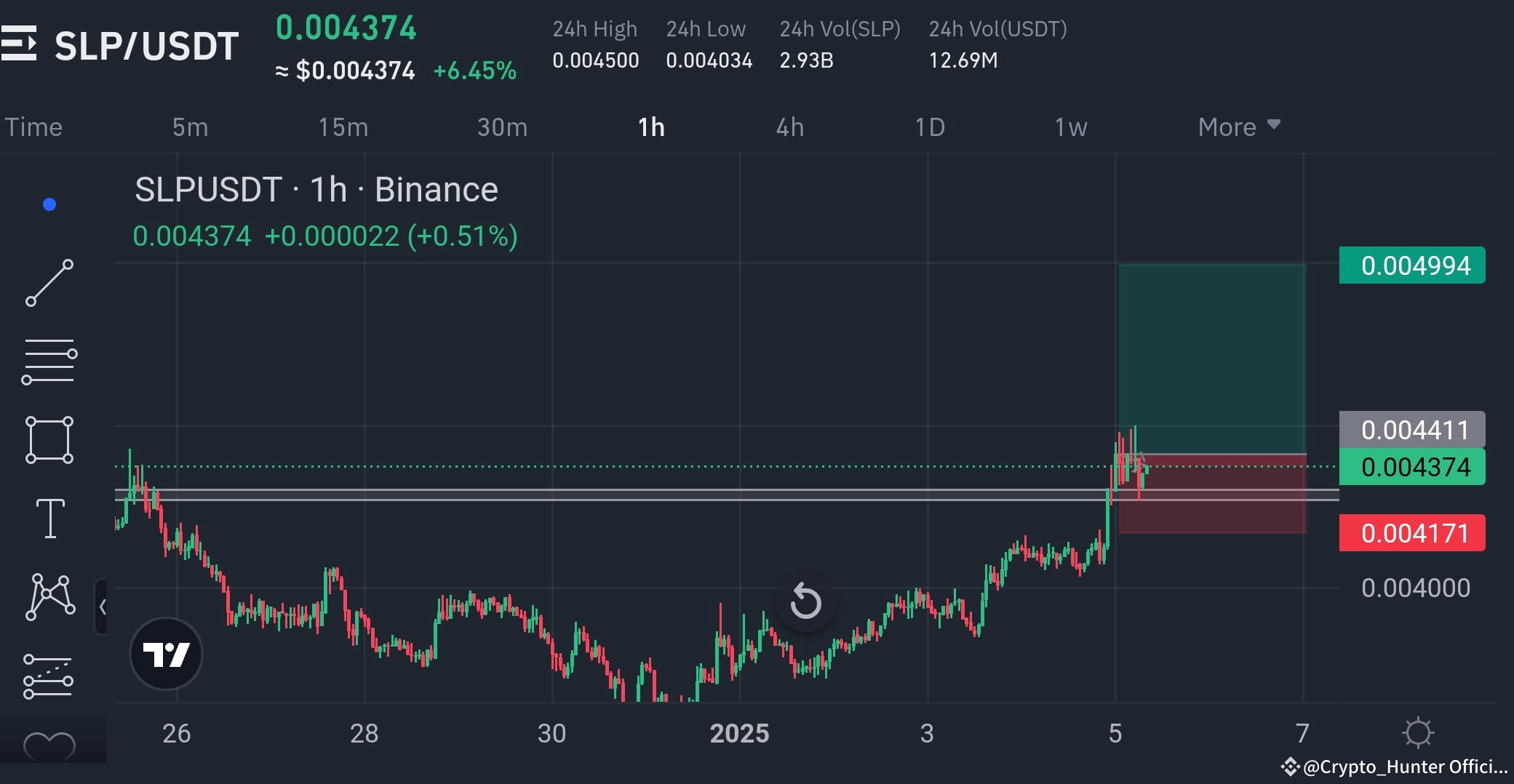Click the reset chart view icon
The image size is (1514, 784).
[805, 601]
